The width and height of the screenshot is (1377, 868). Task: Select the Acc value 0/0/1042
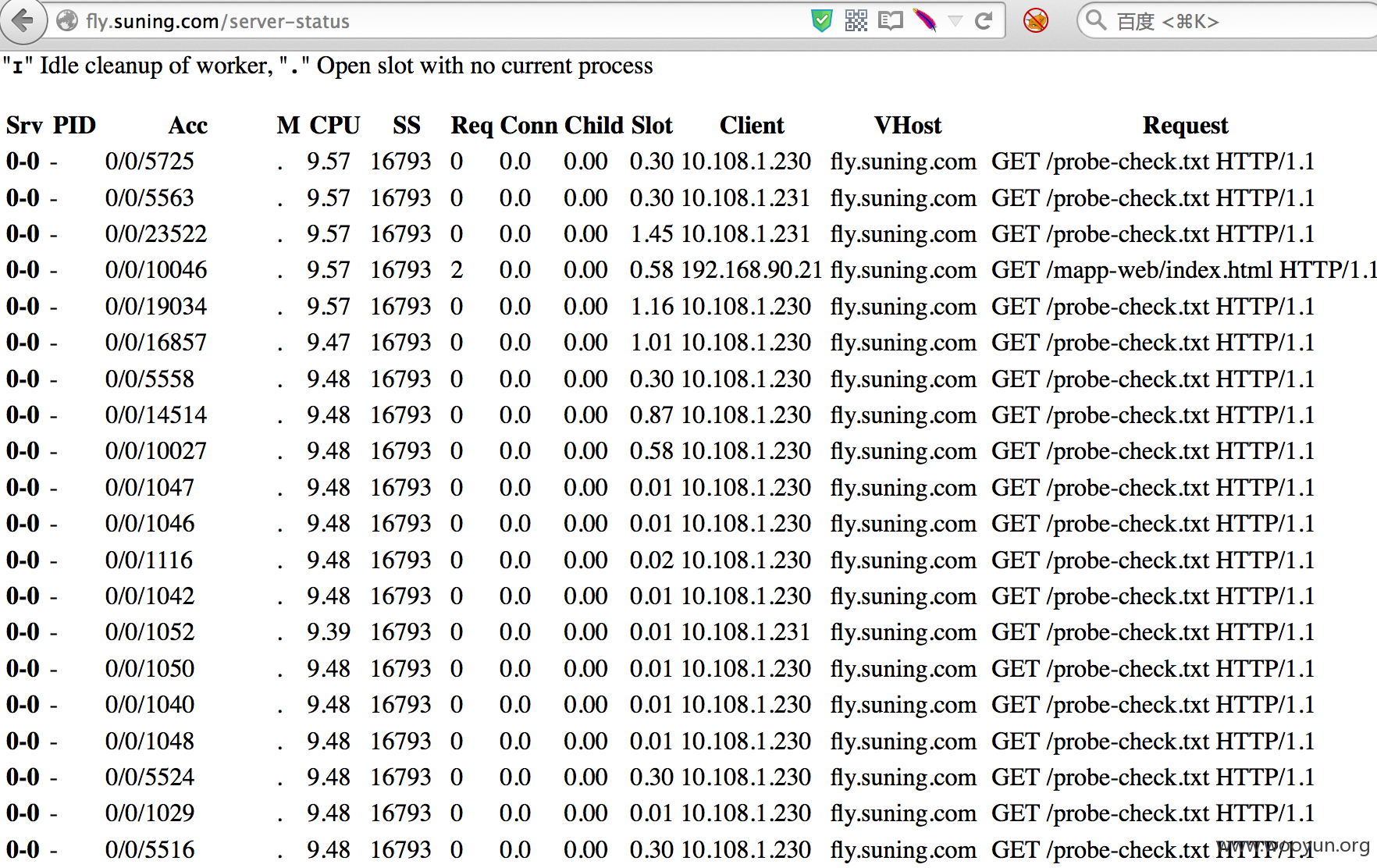click(149, 596)
